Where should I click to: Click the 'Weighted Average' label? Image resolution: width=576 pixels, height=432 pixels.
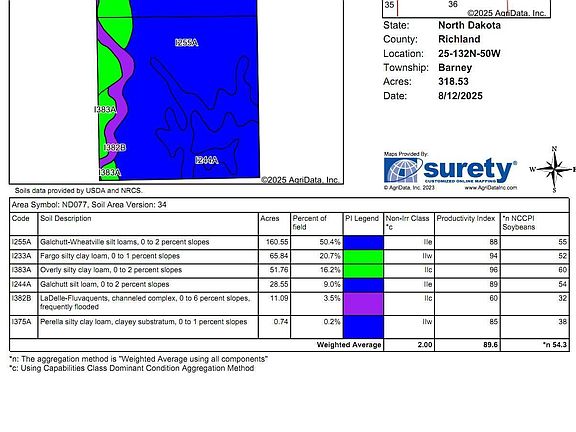[349, 345]
